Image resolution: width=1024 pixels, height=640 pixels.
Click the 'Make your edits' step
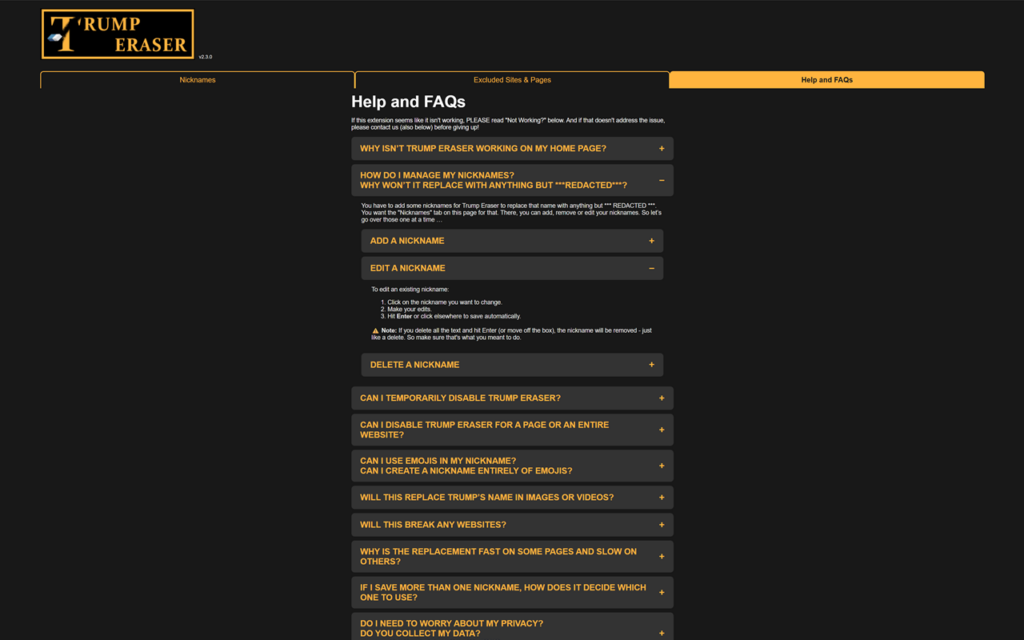coord(409,310)
